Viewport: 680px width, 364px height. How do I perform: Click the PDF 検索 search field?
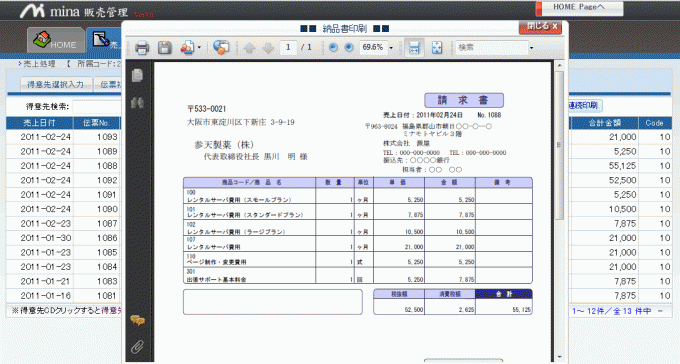(492, 47)
